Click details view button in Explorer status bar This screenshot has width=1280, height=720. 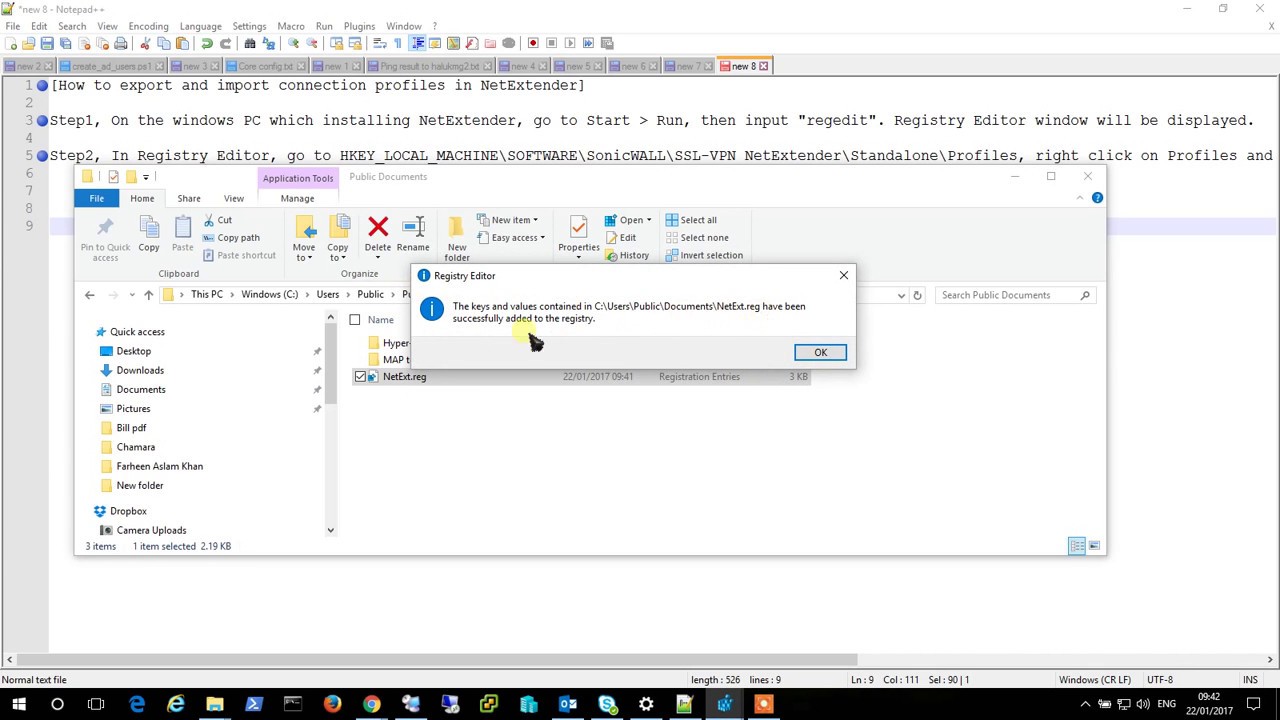[1077, 546]
